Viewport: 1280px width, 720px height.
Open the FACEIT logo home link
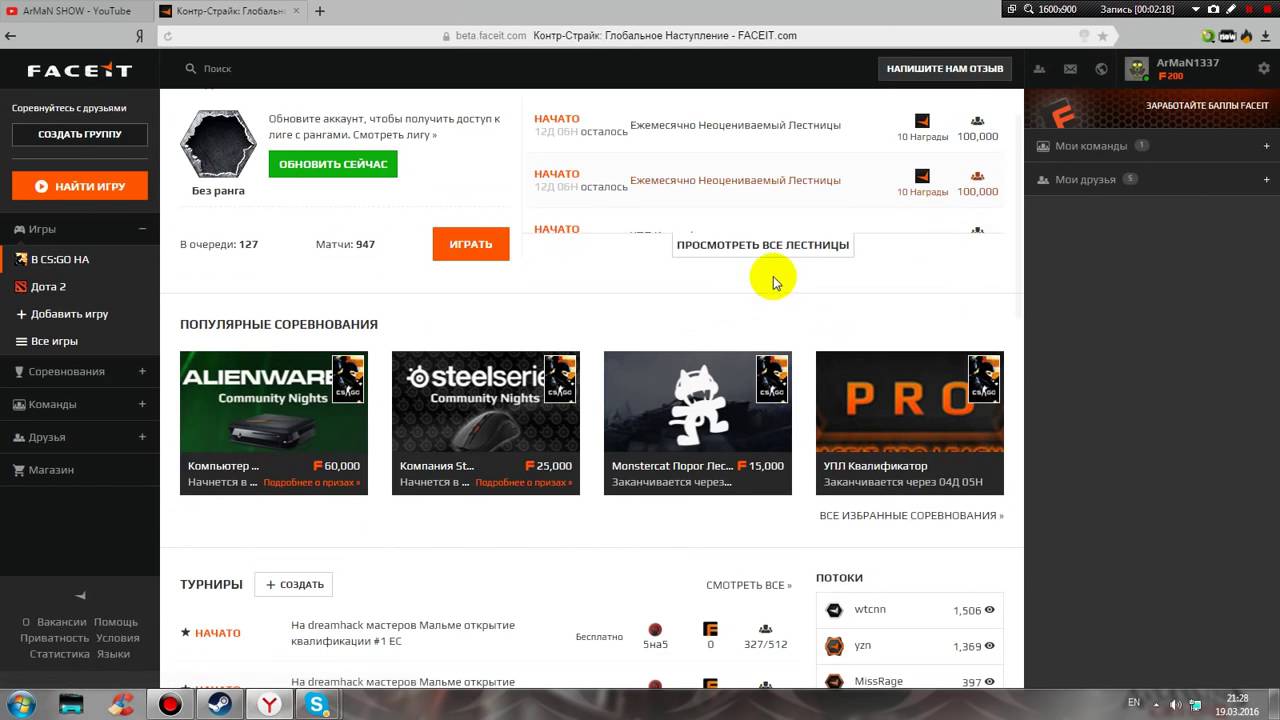pyautogui.click(x=80, y=71)
